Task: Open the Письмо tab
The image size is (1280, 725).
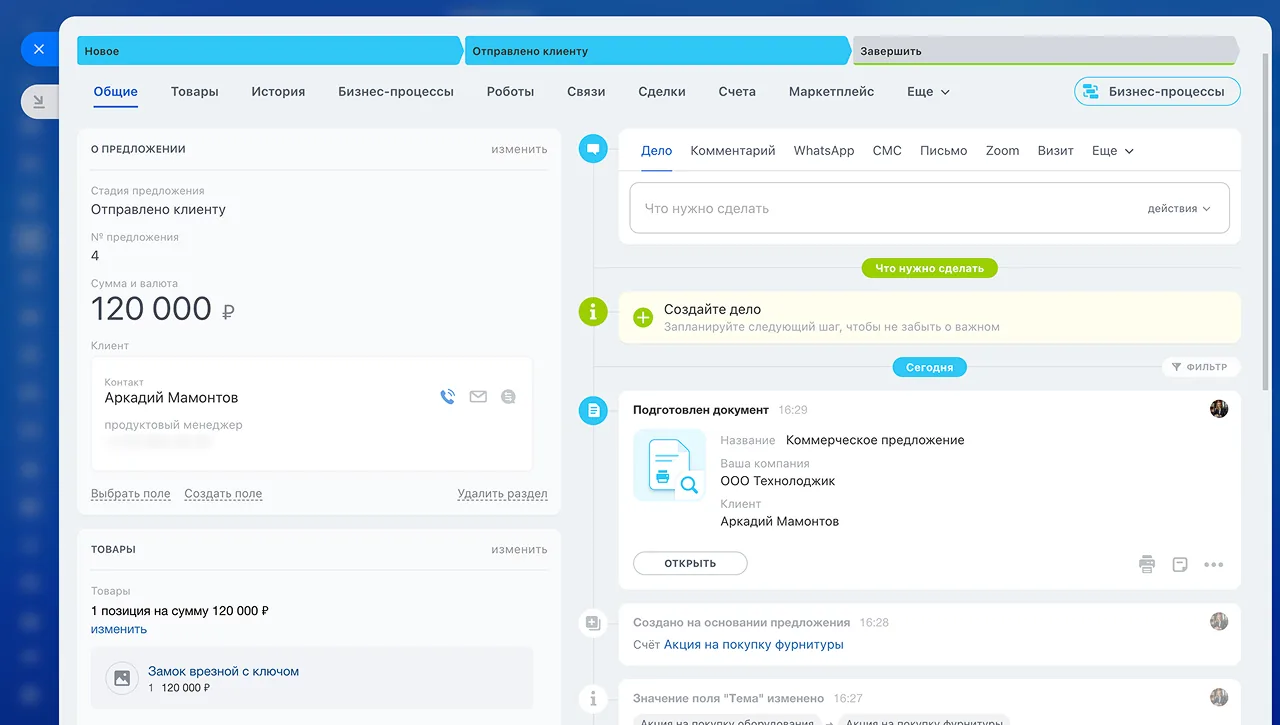Action: point(944,151)
